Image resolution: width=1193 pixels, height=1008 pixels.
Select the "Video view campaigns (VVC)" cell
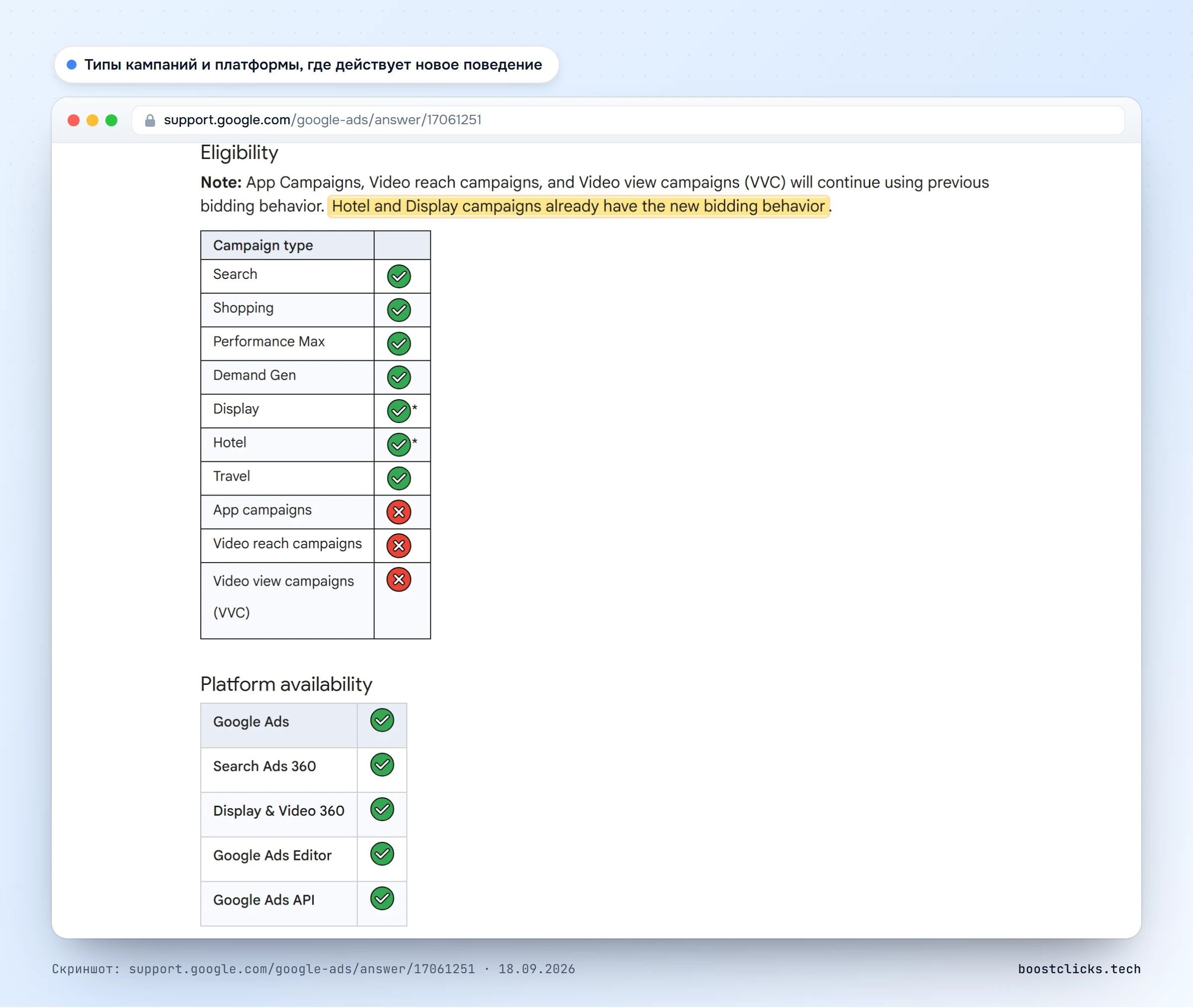coord(287,601)
